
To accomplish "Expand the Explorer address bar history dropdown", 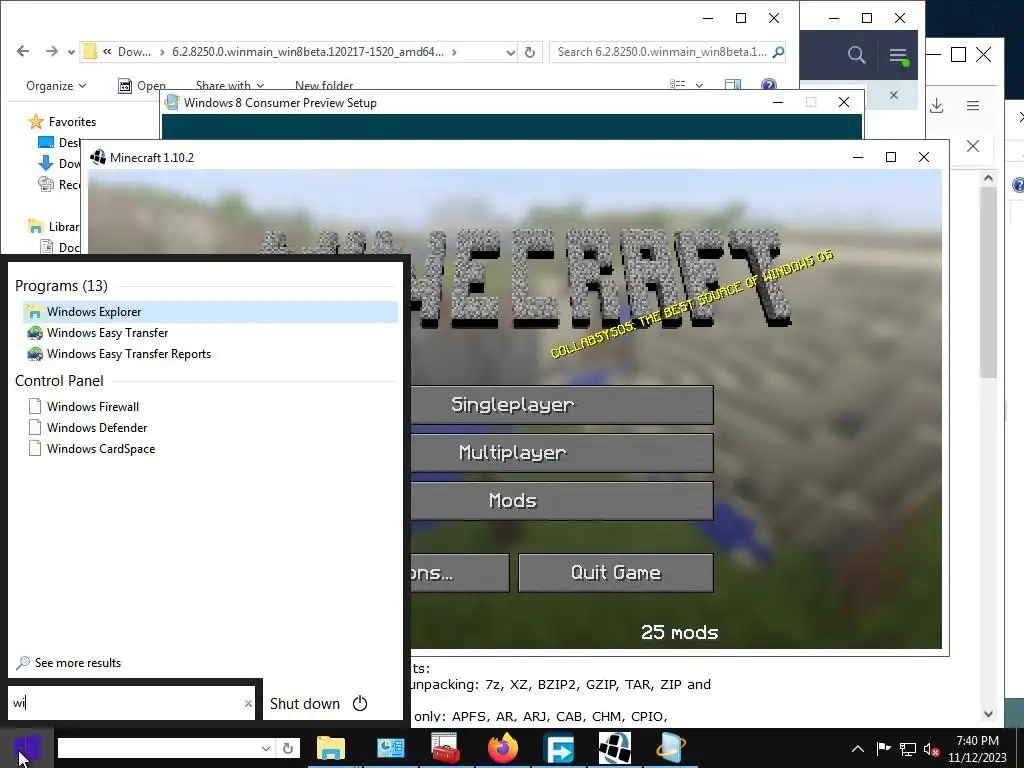I will (x=511, y=52).
